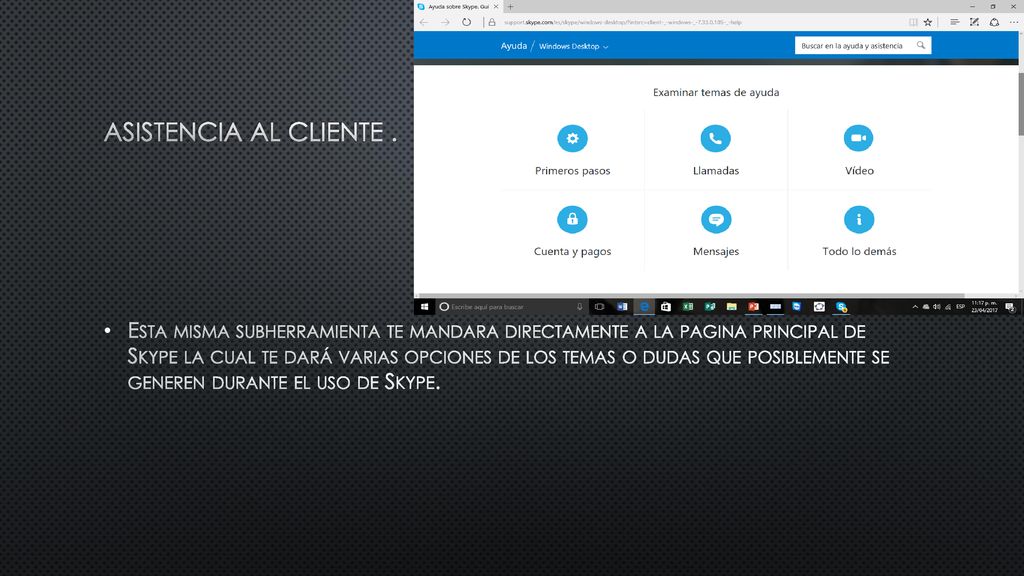Open the Edge Hub icon
Image resolution: width=1024 pixels, height=576 pixels.
(x=954, y=22)
